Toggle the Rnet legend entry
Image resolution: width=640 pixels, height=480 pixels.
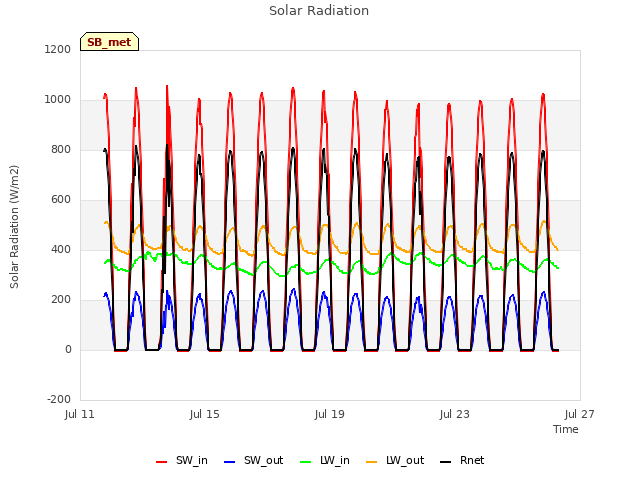tap(462, 460)
